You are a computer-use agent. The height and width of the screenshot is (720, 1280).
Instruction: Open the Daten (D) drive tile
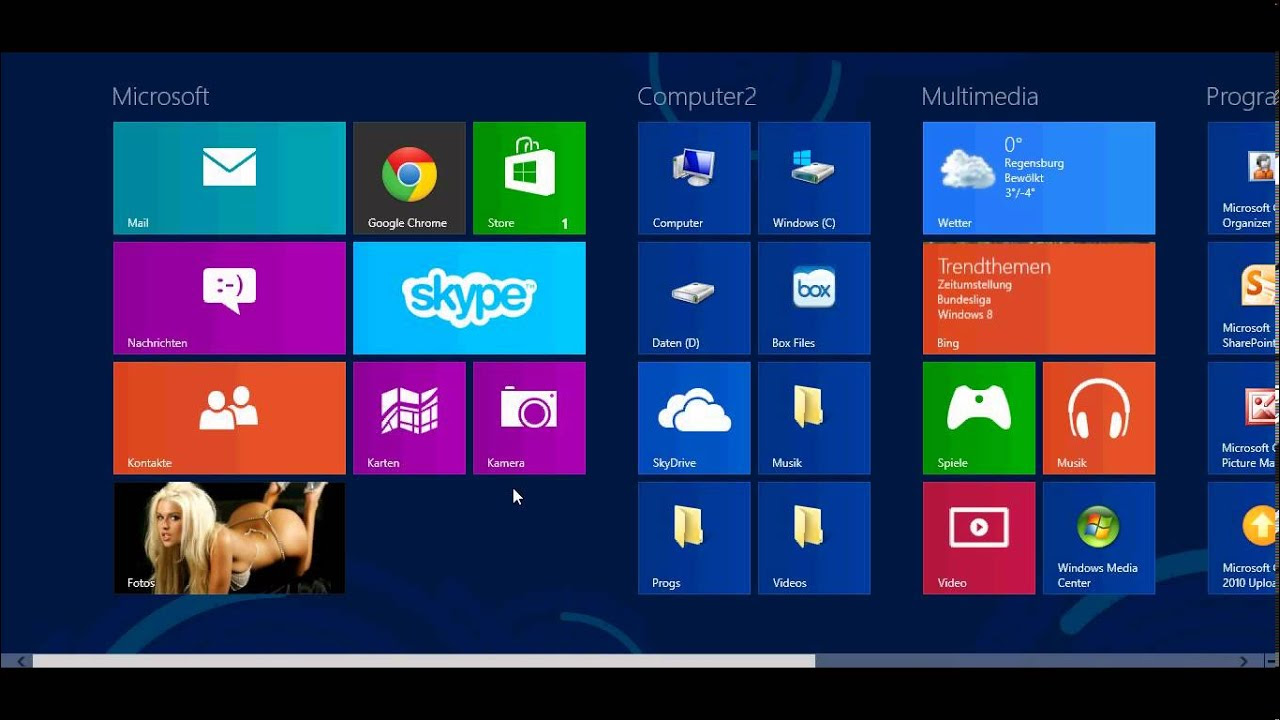coord(694,298)
